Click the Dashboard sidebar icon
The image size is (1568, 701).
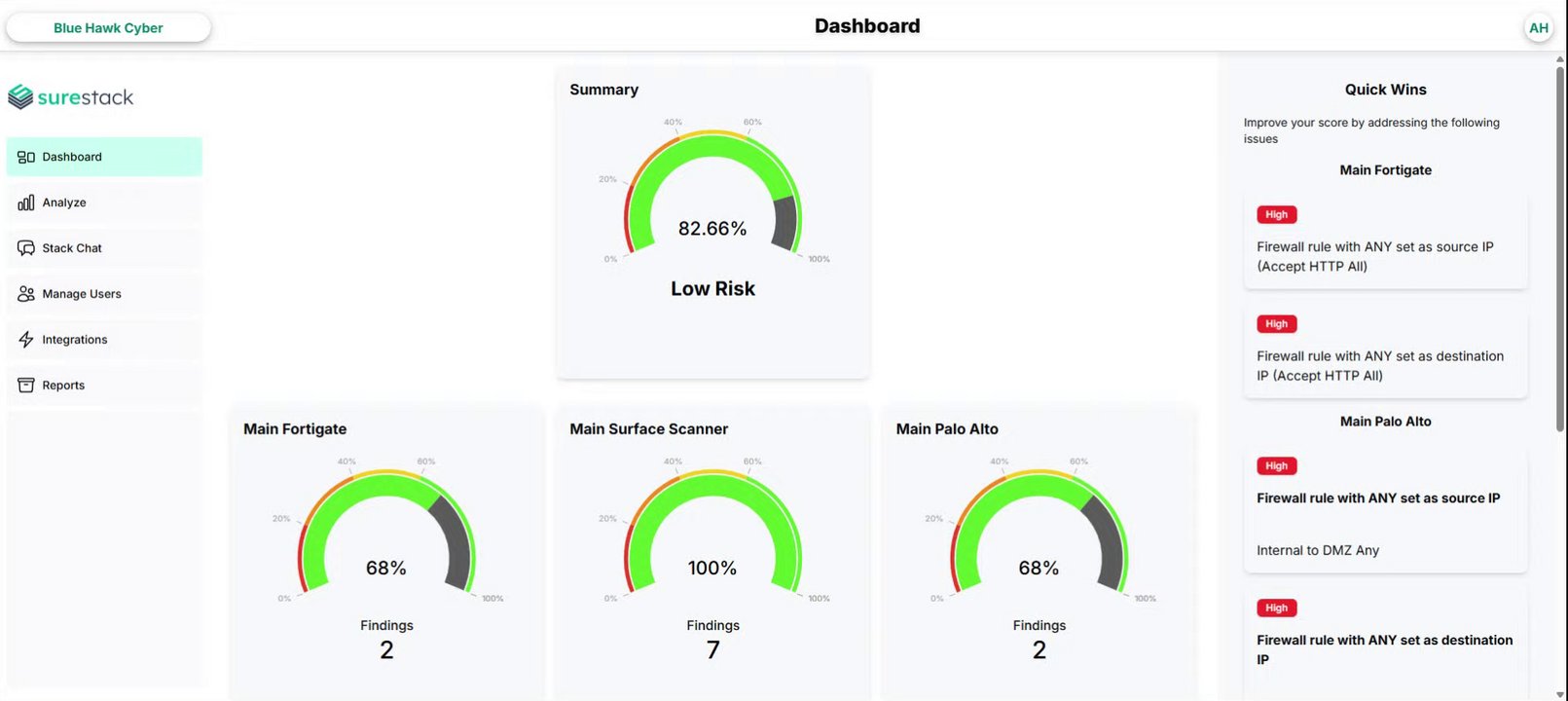click(26, 157)
